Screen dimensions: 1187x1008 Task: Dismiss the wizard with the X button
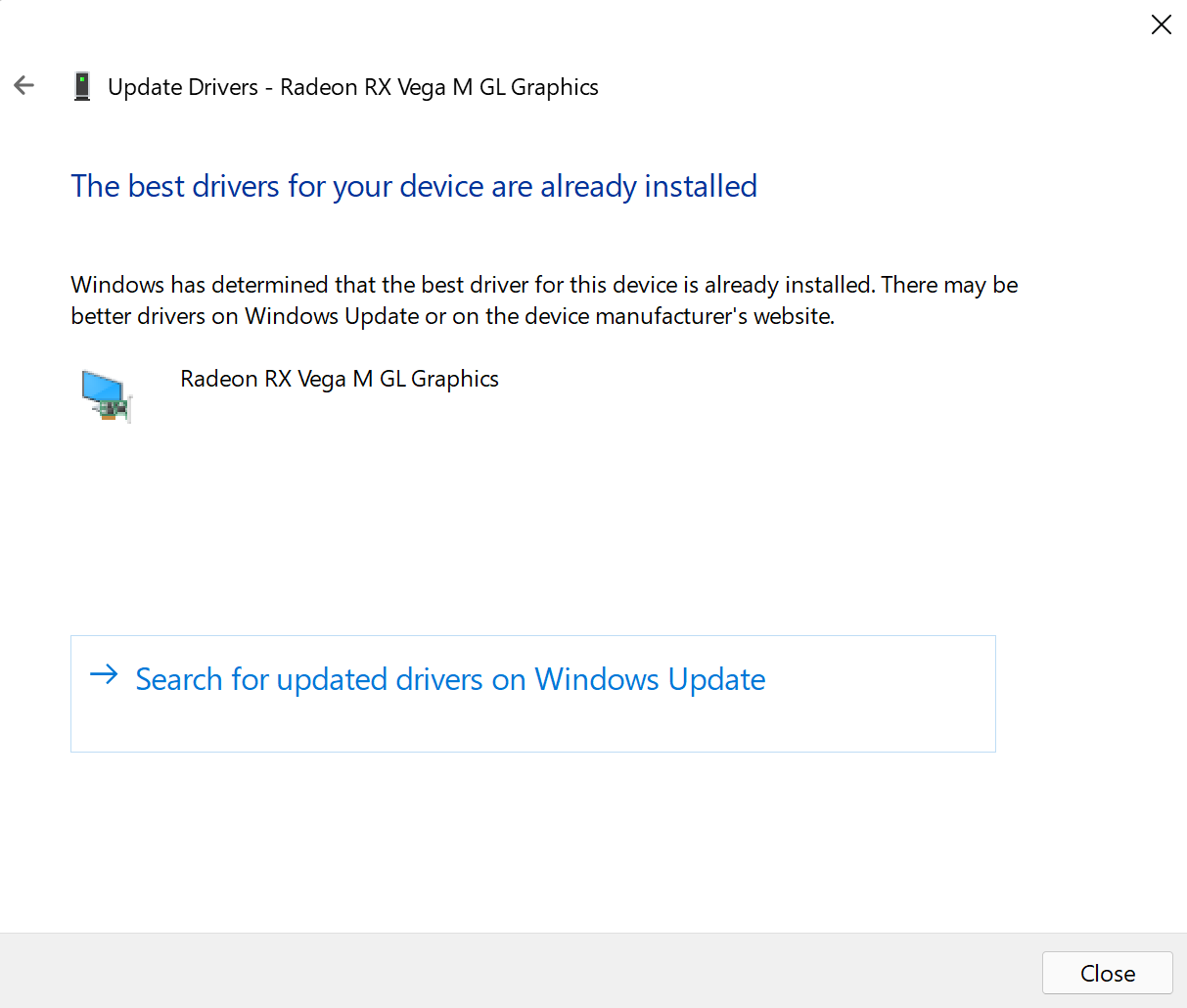coord(1161,24)
